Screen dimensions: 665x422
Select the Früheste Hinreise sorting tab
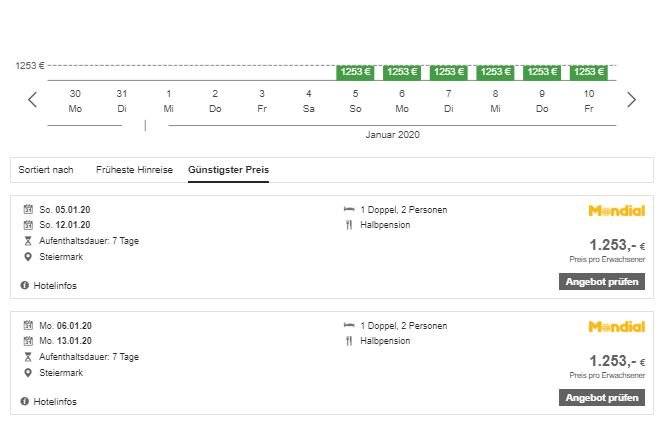pos(134,170)
